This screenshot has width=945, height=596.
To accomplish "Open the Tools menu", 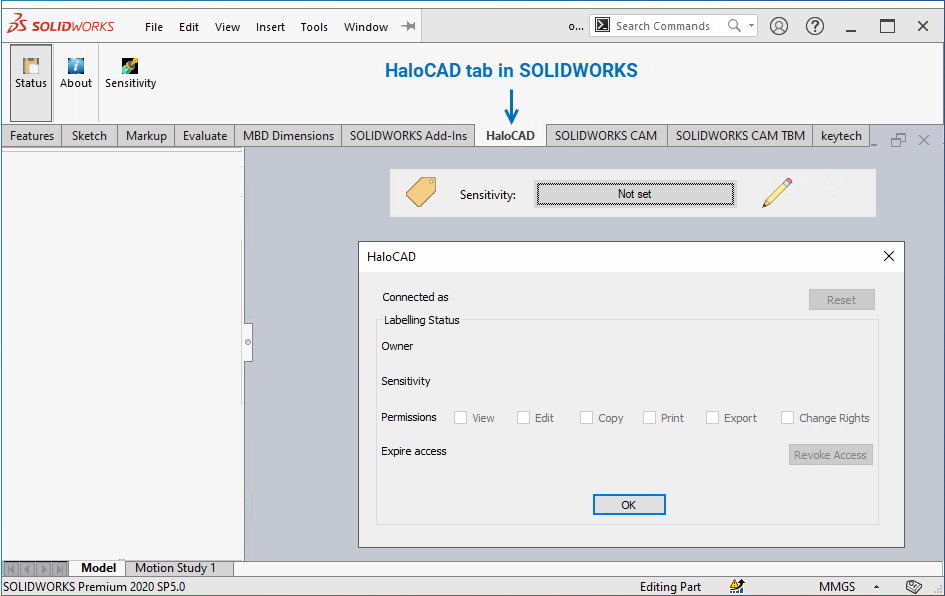I will 314,27.
